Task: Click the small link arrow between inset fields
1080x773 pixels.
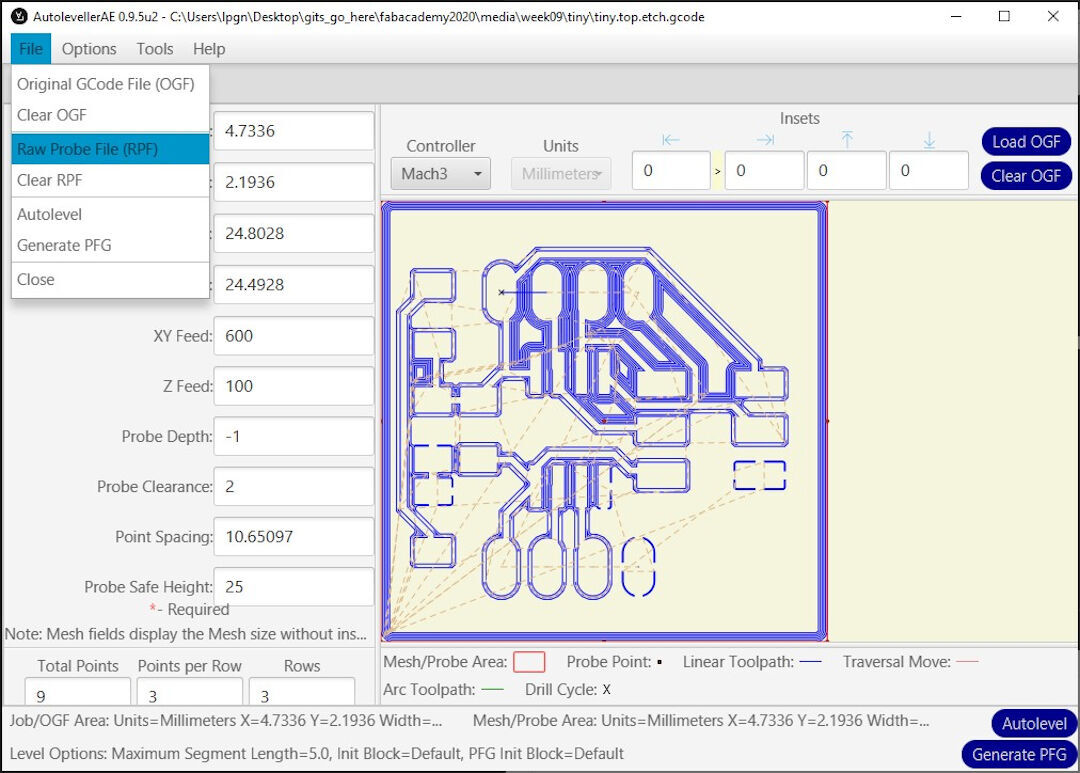Action: point(717,171)
